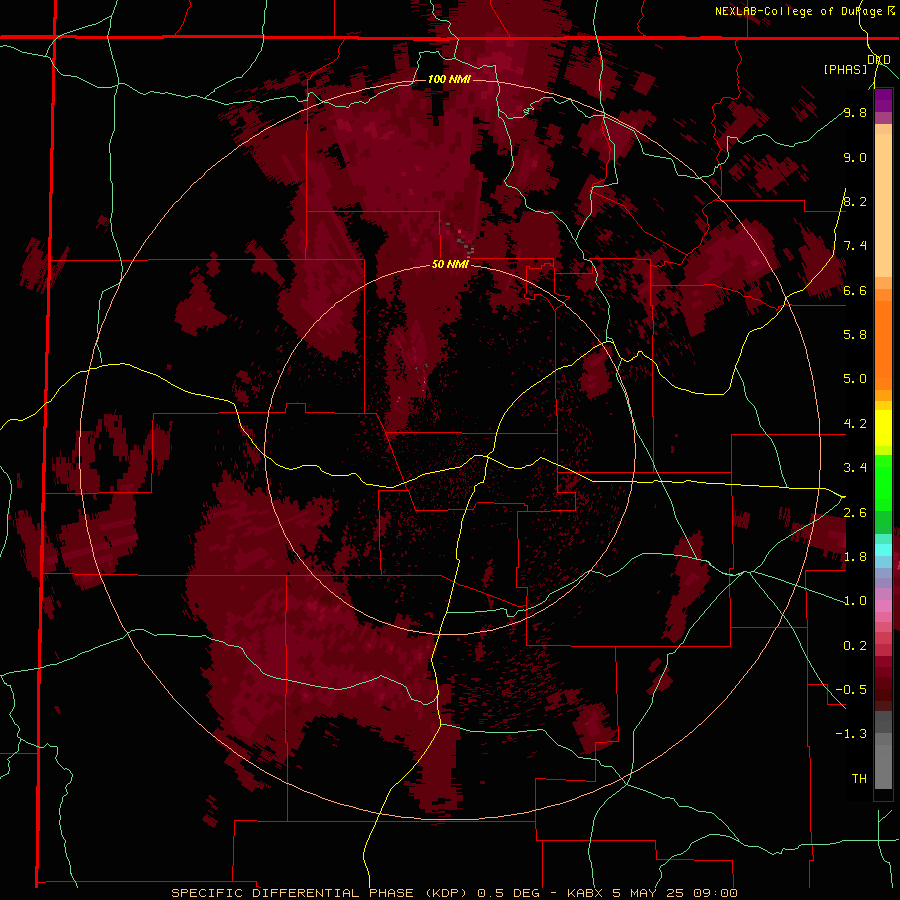900x900 pixels.
Task: Click the 9.0 scale value
Action: tap(855, 157)
